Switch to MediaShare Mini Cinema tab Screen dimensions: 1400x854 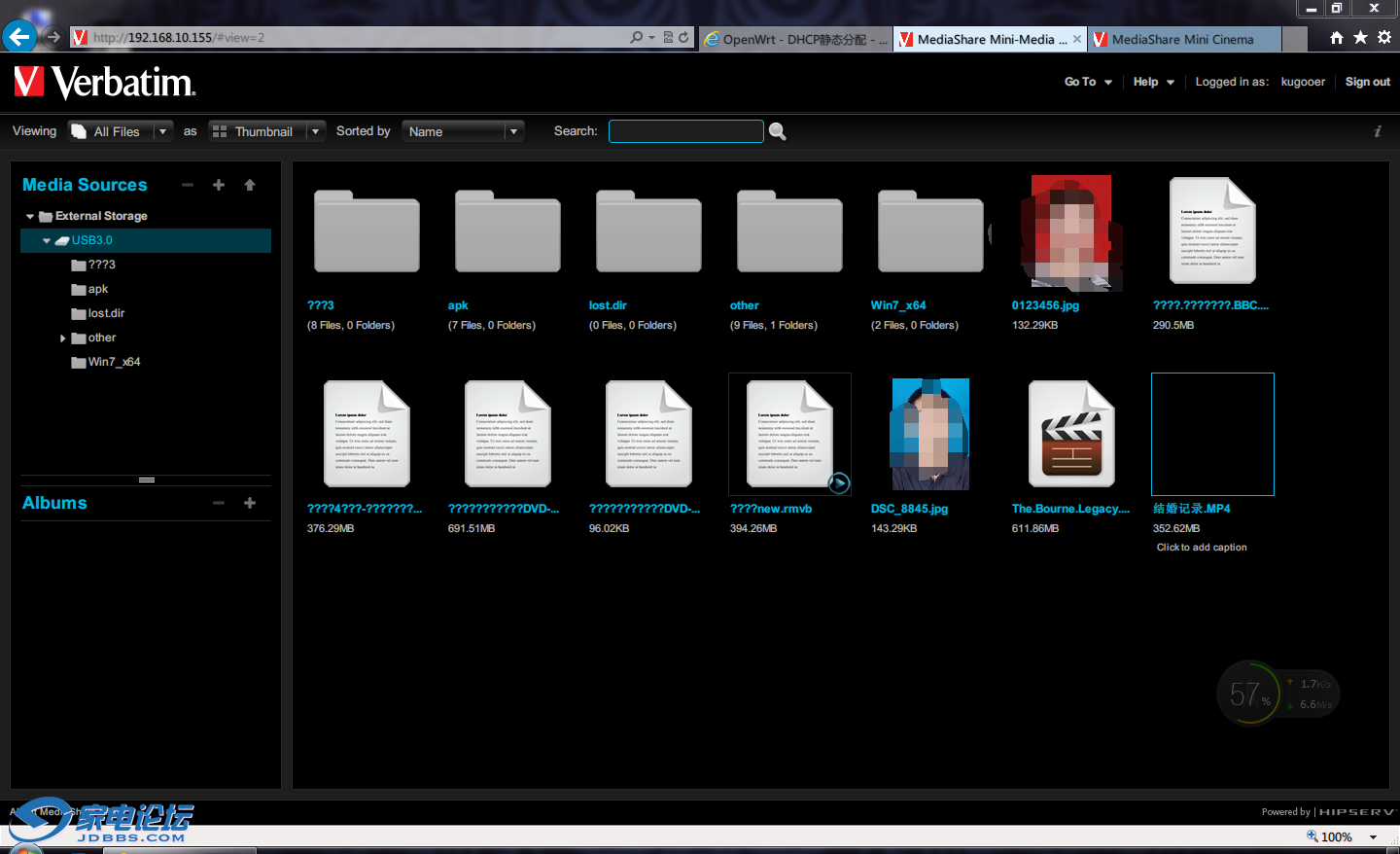pos(1182,39)
